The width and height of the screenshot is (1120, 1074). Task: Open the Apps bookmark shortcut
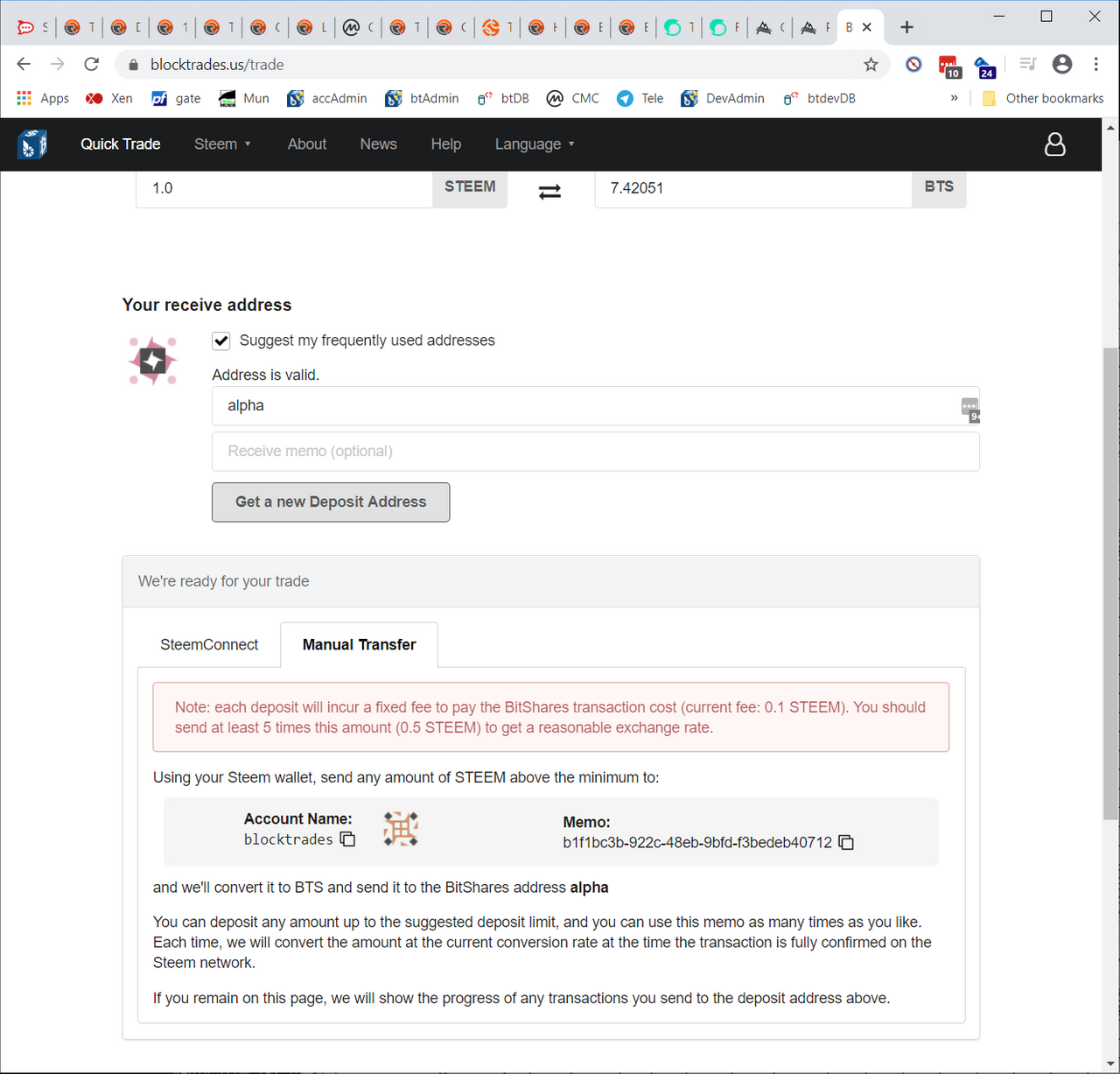43,98
